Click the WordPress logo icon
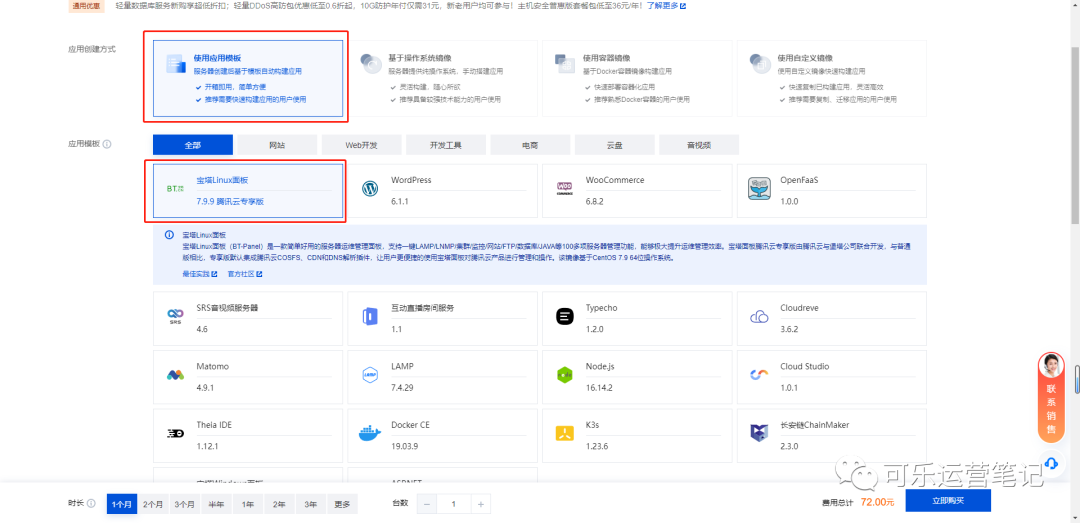1080x523 pixels. tap(371, 188)
